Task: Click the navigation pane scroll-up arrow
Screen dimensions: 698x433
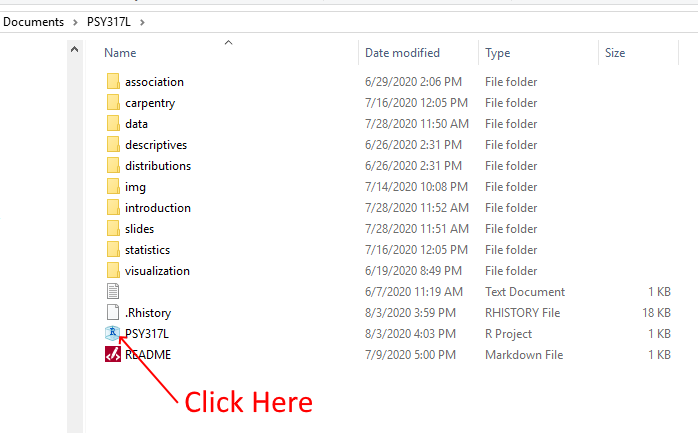Action: coord(75,49)
